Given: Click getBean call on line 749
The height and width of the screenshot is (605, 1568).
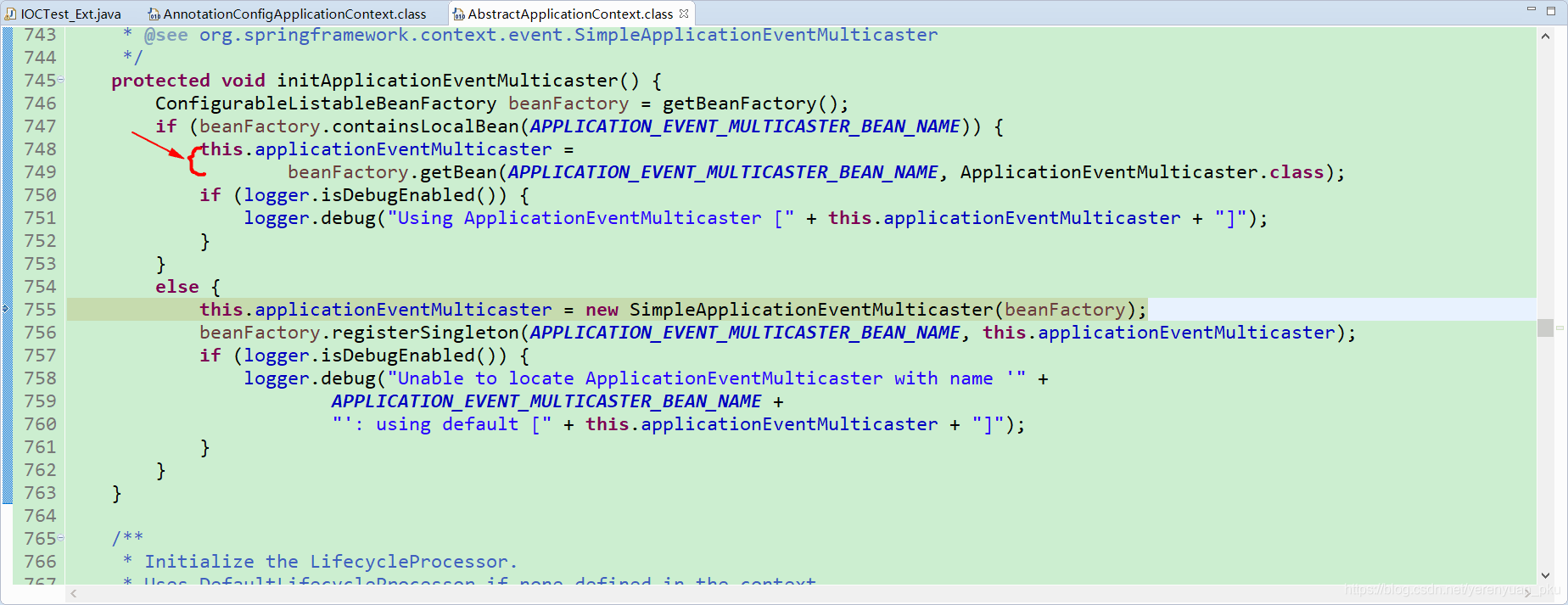Looking at the screenshot, I should [458, 172].
